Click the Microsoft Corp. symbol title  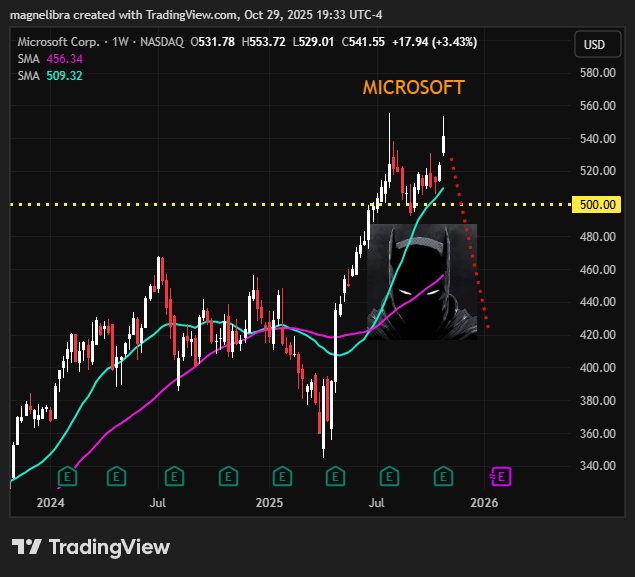pos(58,42)
